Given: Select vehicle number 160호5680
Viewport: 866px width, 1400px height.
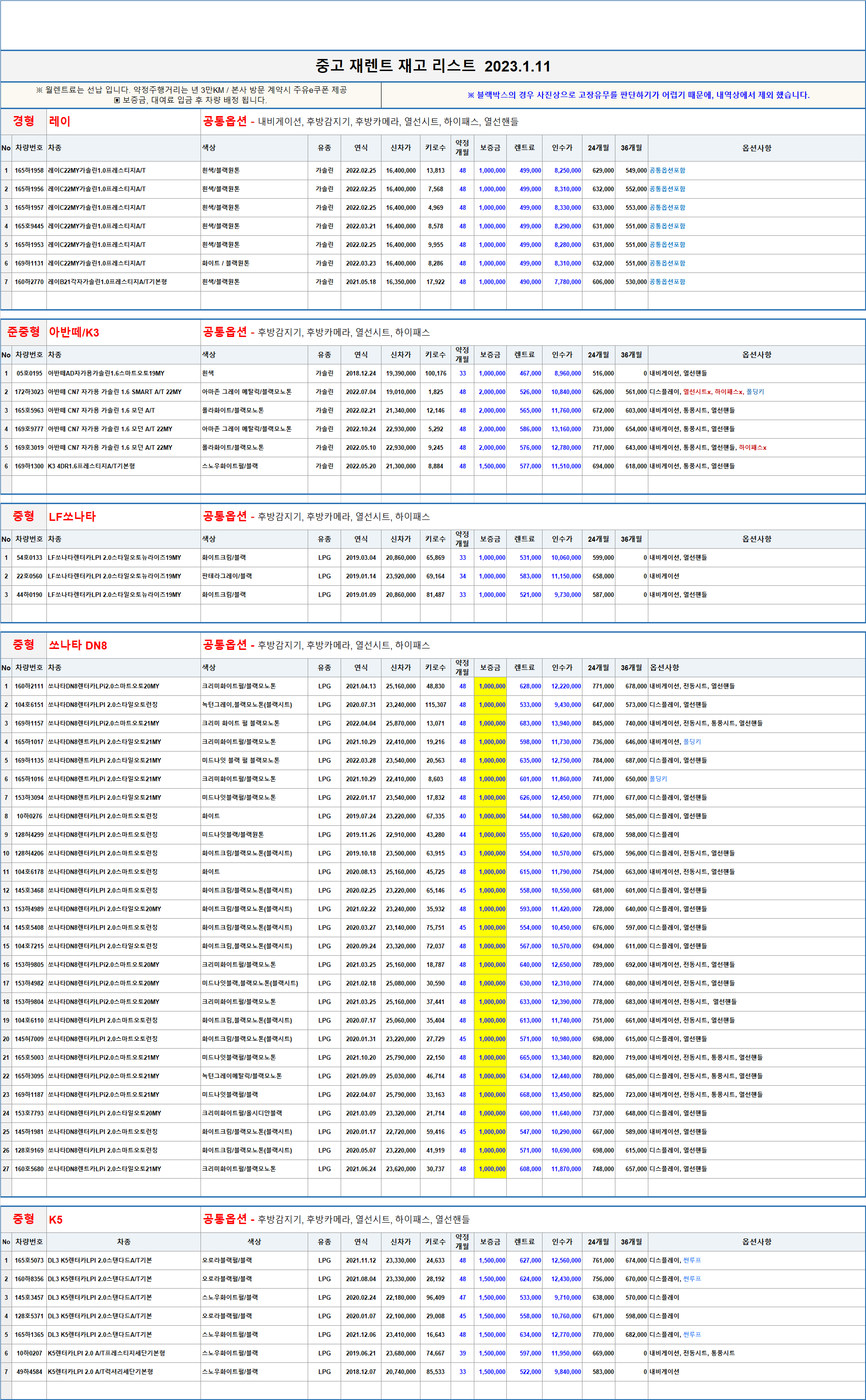Looking at the screenshot, I should 29,1169.
